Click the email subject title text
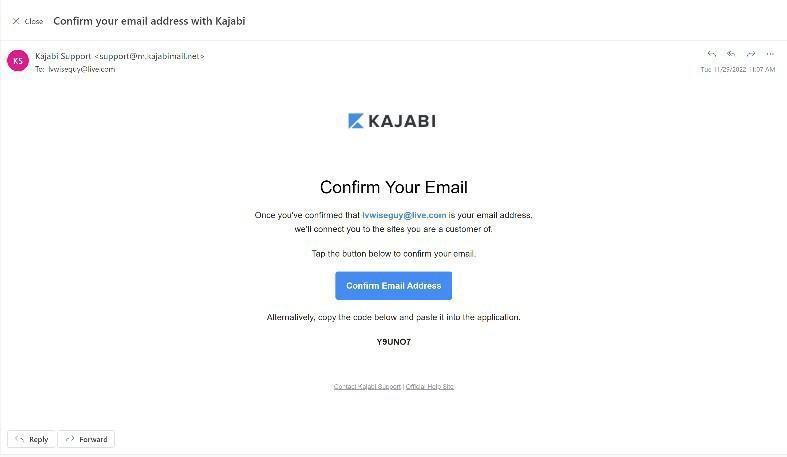The width and height of the screenshot is (787, 457). 149,21
